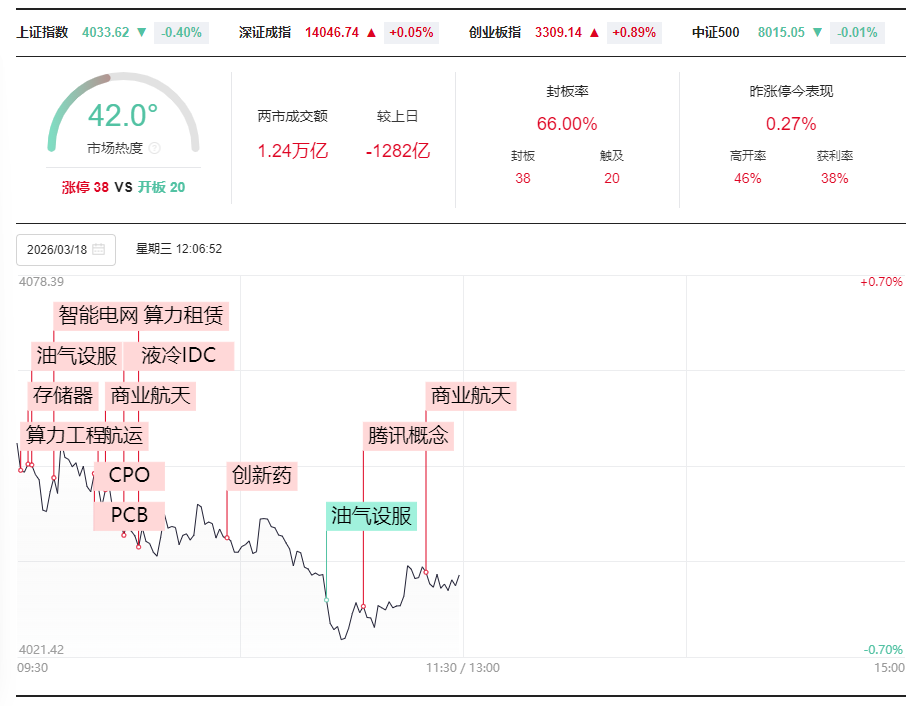The width and height of the screenshot is (921, 706).
Task: Click the red up arrow next to 3309.14
Action: [594, 32]
